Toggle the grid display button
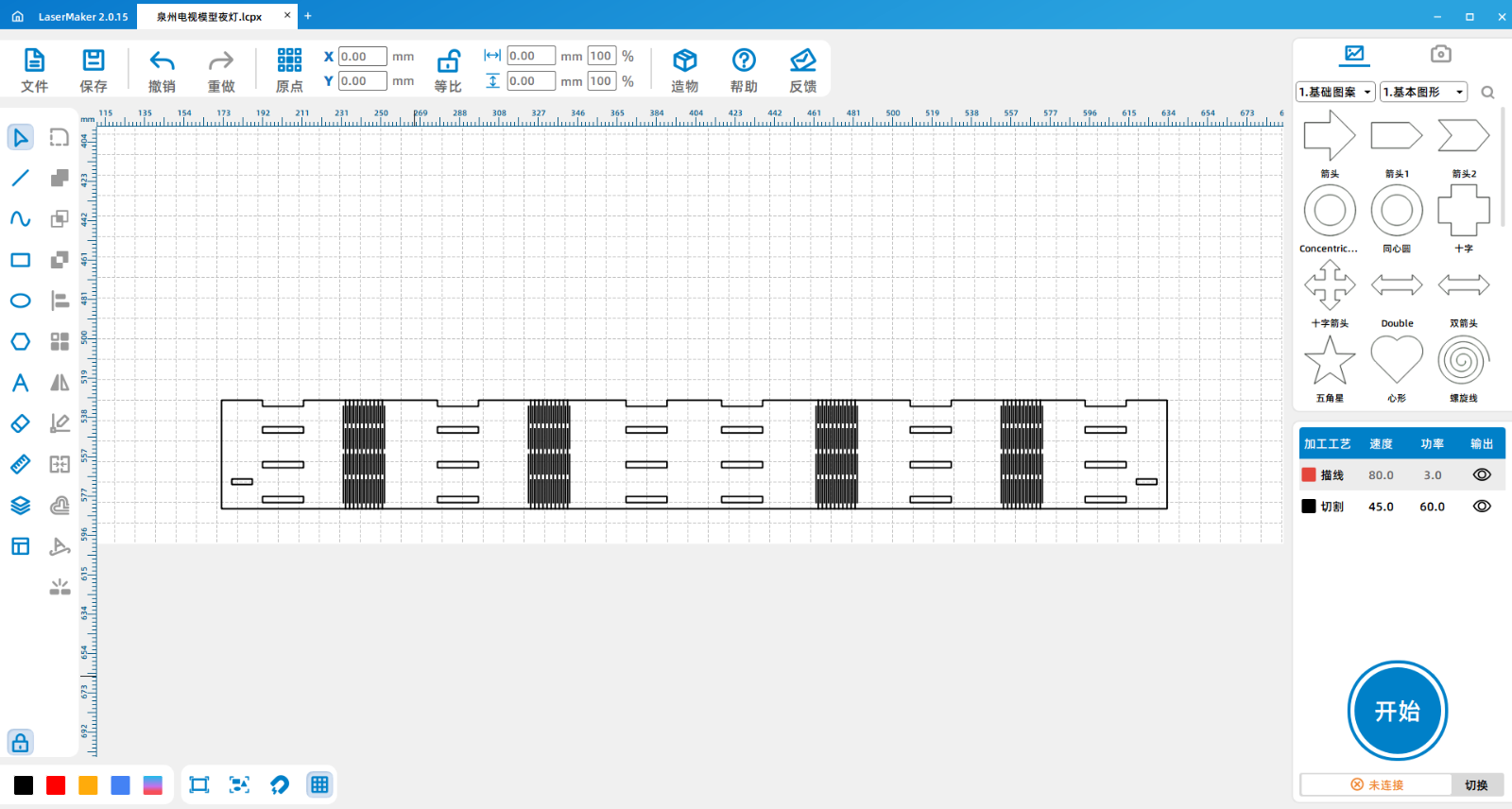The width and height of the screenshot is (1512, 809). pyautogui.click(x=319, y=784)
